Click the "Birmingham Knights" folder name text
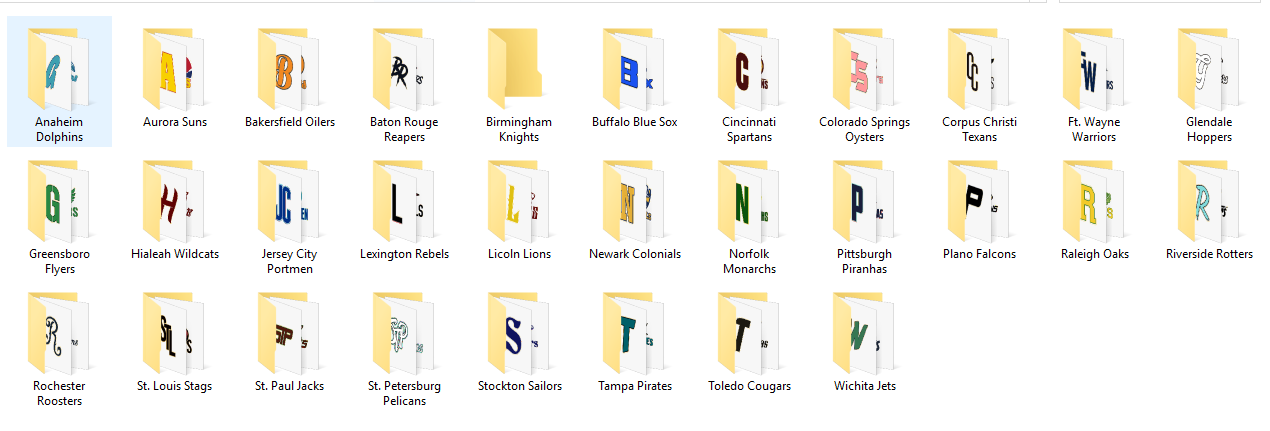1270x431 pixels. (519, 130)
